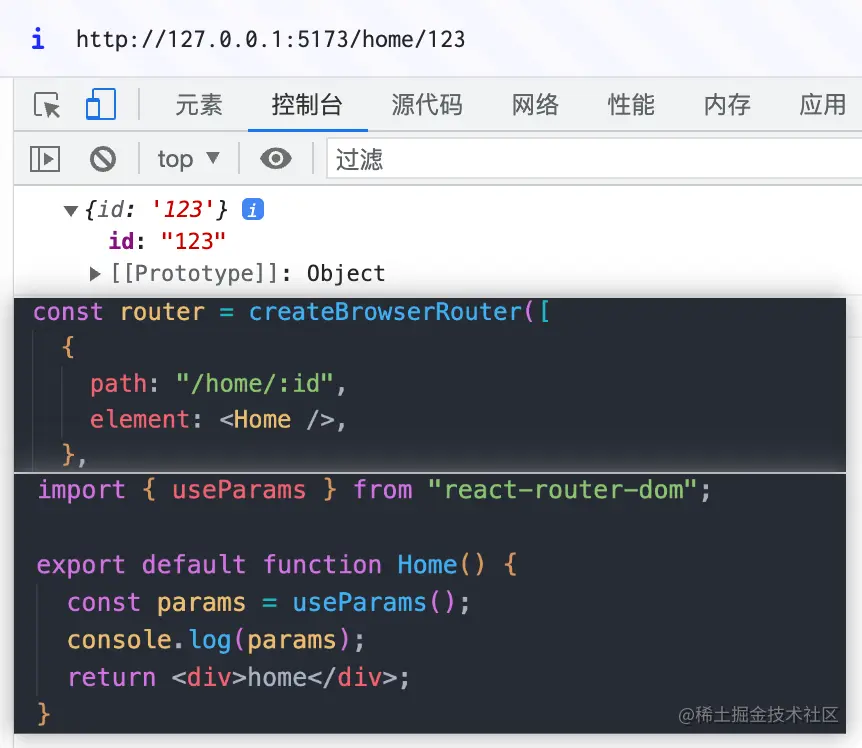Click the createBrowserRouter code text

(385, 312)
